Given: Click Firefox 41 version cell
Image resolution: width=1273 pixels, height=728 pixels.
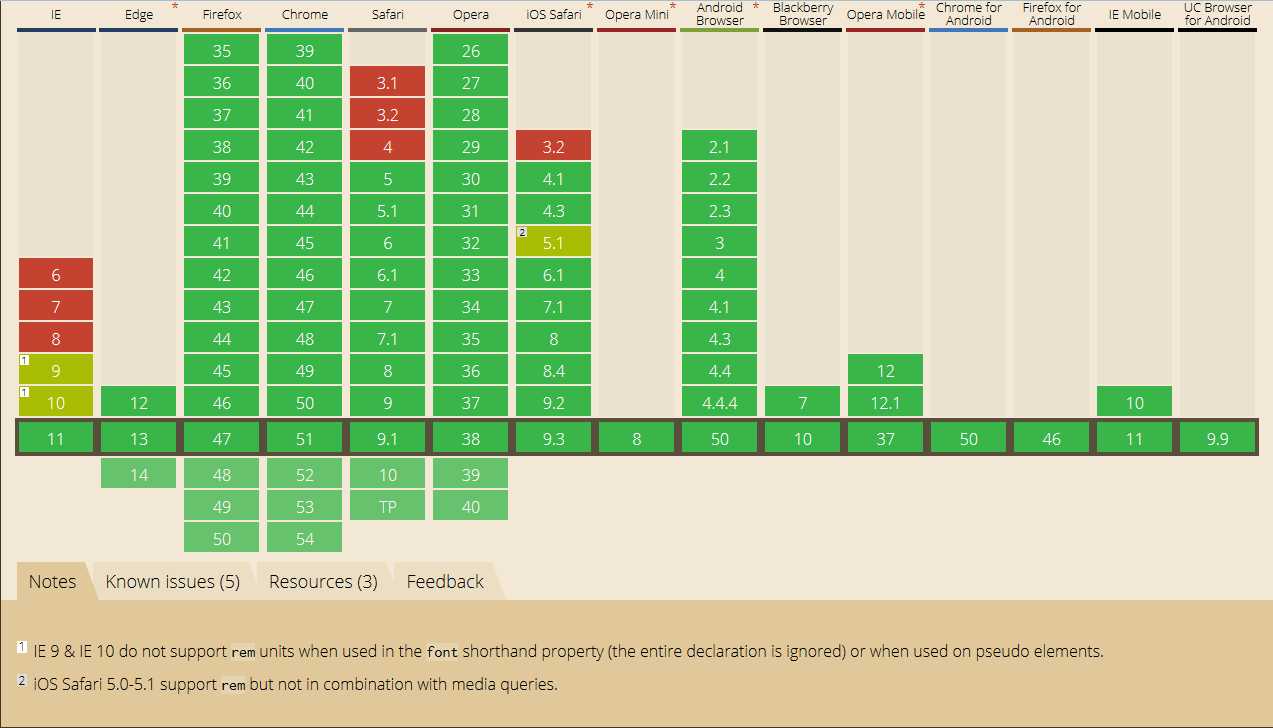Looking at the screenshot, I should pyautogui.click(x=222, y=243).
